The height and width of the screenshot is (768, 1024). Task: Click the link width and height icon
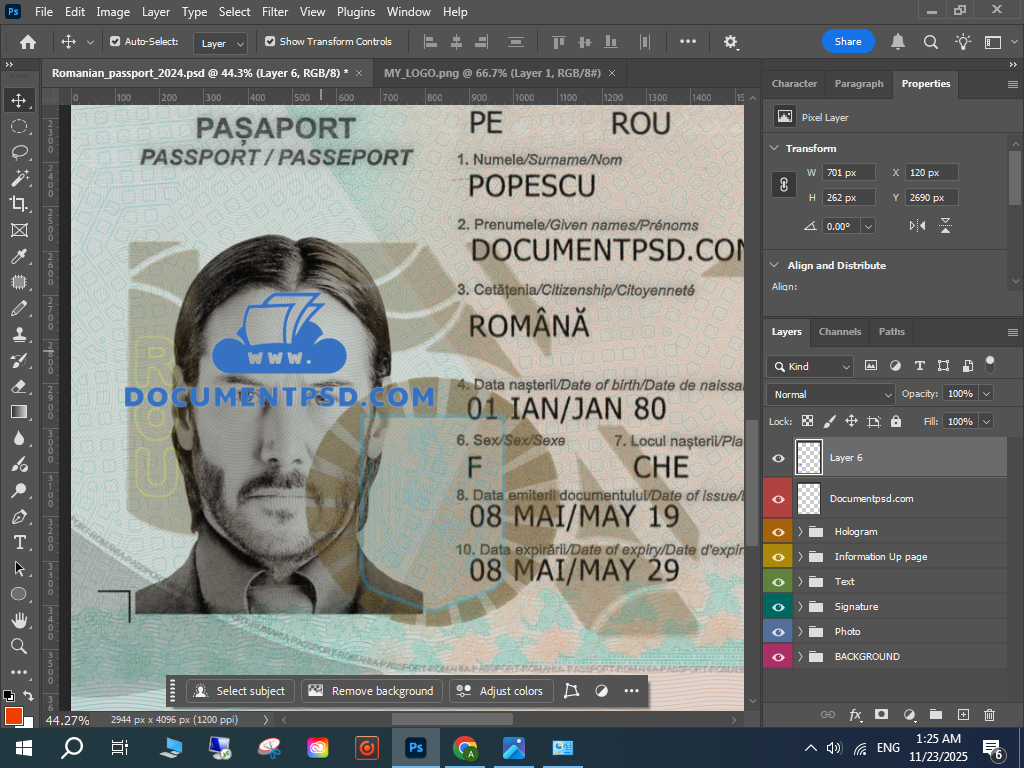point(785,185)
